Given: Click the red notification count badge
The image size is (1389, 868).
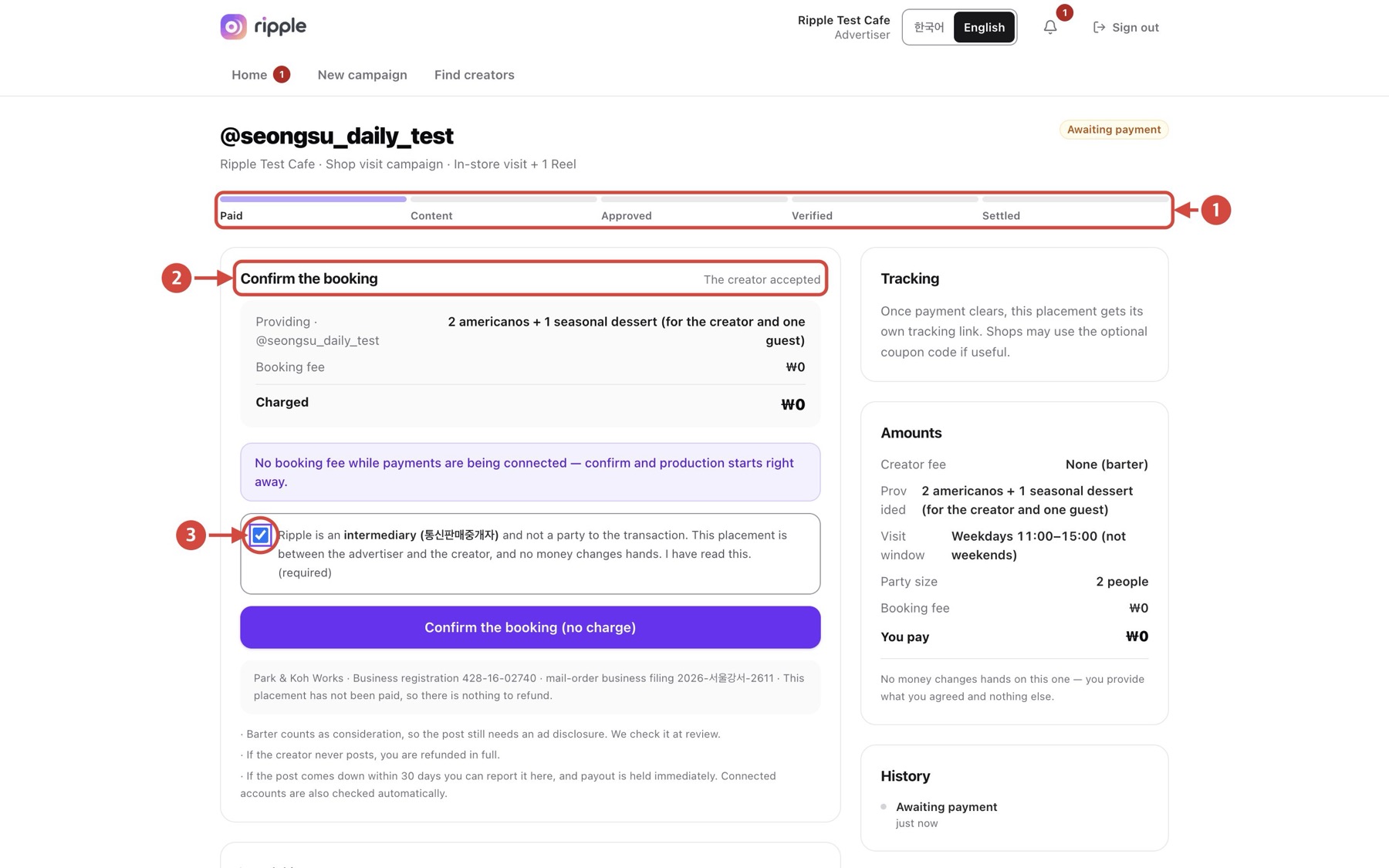Looking at the screenshot, I should point(1064,13).
